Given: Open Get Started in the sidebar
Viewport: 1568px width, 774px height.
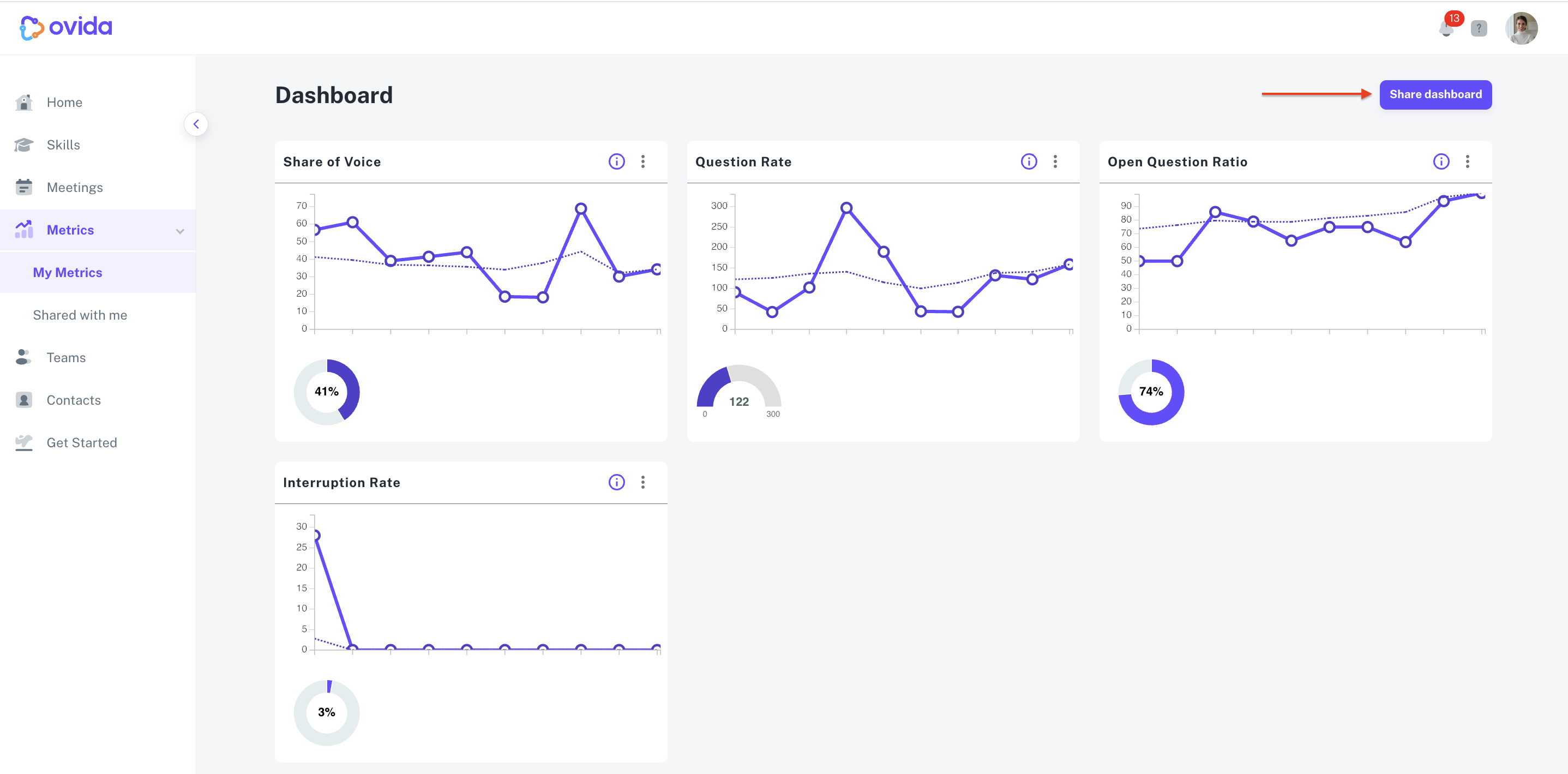Looking at the screenshot, I should 82,443.
